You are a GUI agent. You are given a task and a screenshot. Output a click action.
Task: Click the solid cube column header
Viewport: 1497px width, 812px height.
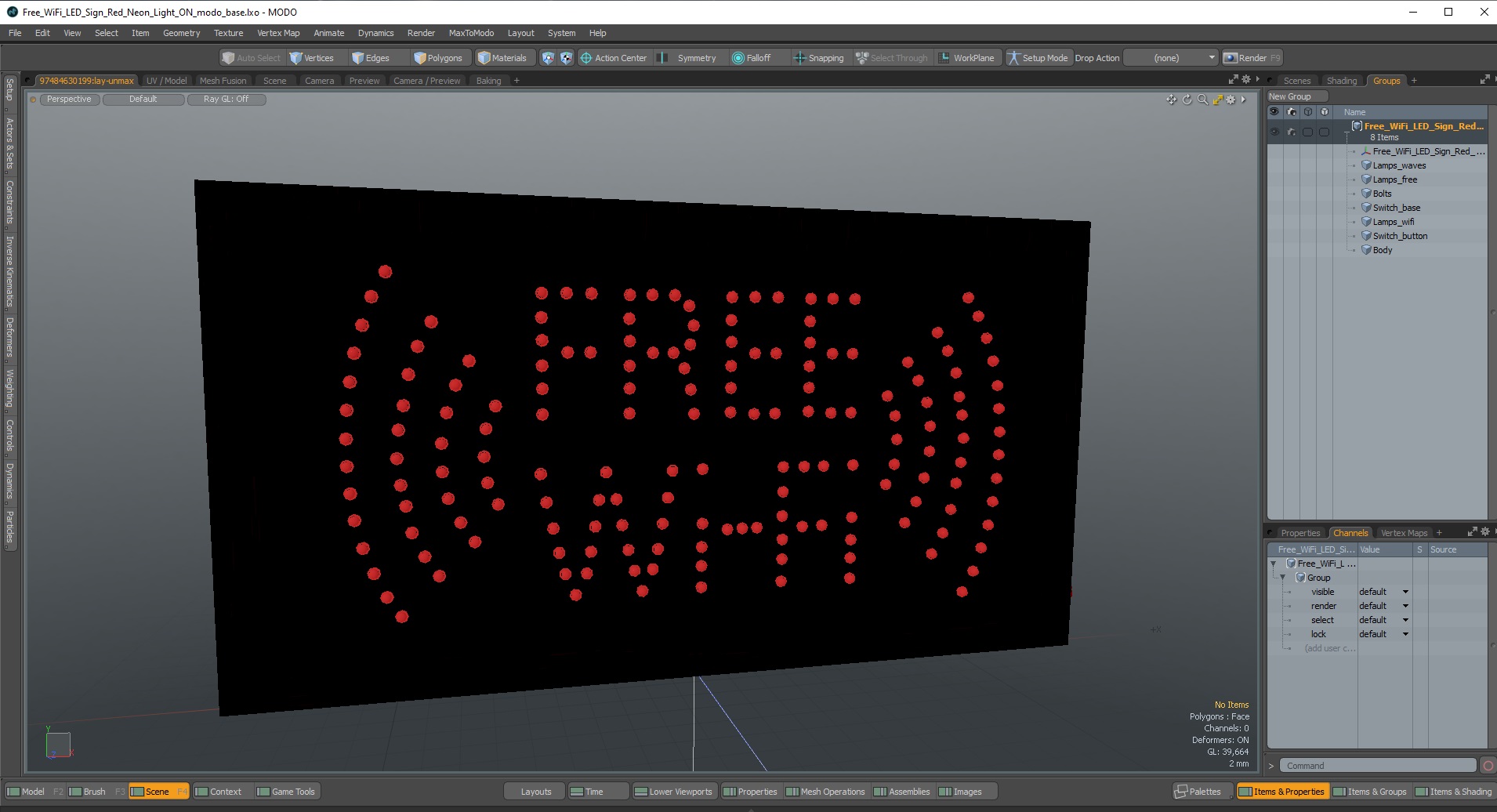click(1325, 112)
